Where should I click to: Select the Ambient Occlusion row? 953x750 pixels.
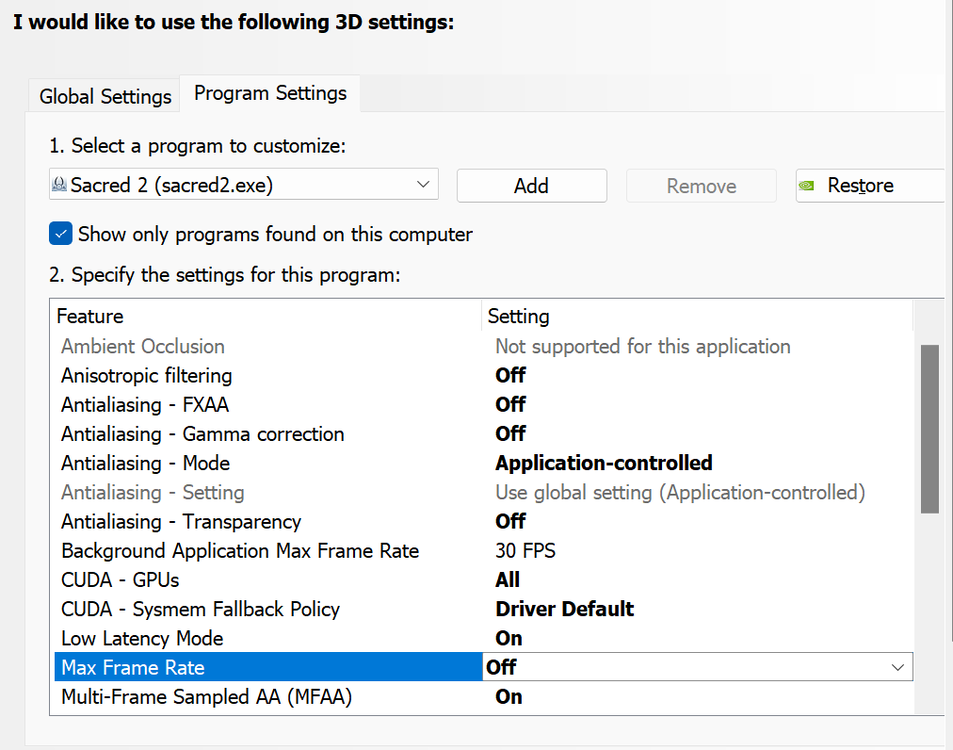[x=483, y=346]
